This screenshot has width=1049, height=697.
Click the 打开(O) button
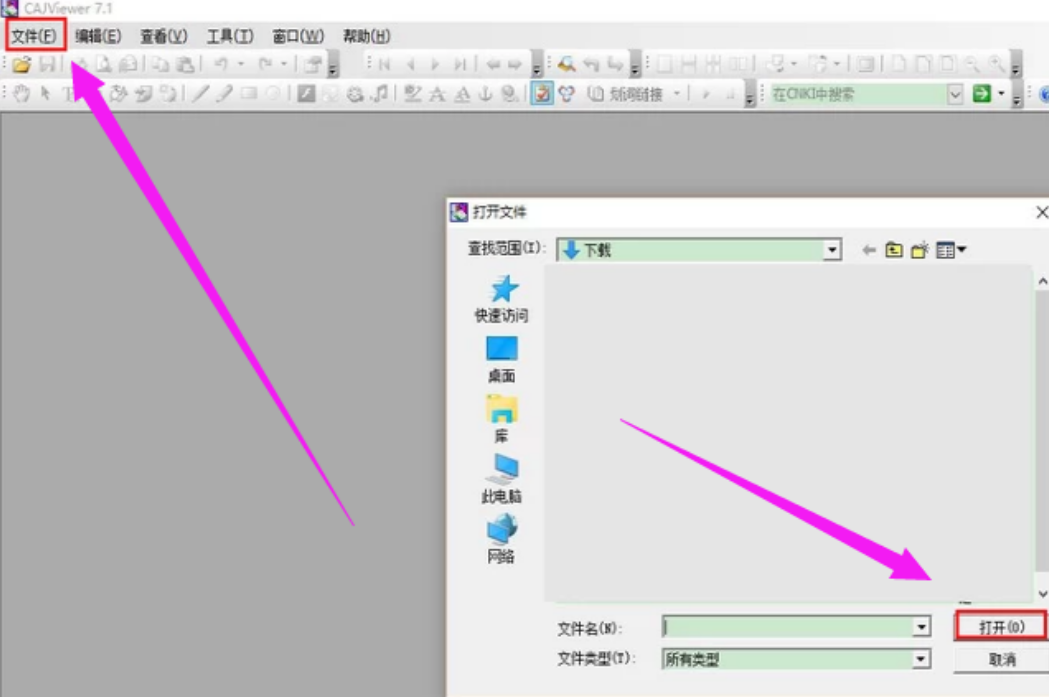(1001, 627)
